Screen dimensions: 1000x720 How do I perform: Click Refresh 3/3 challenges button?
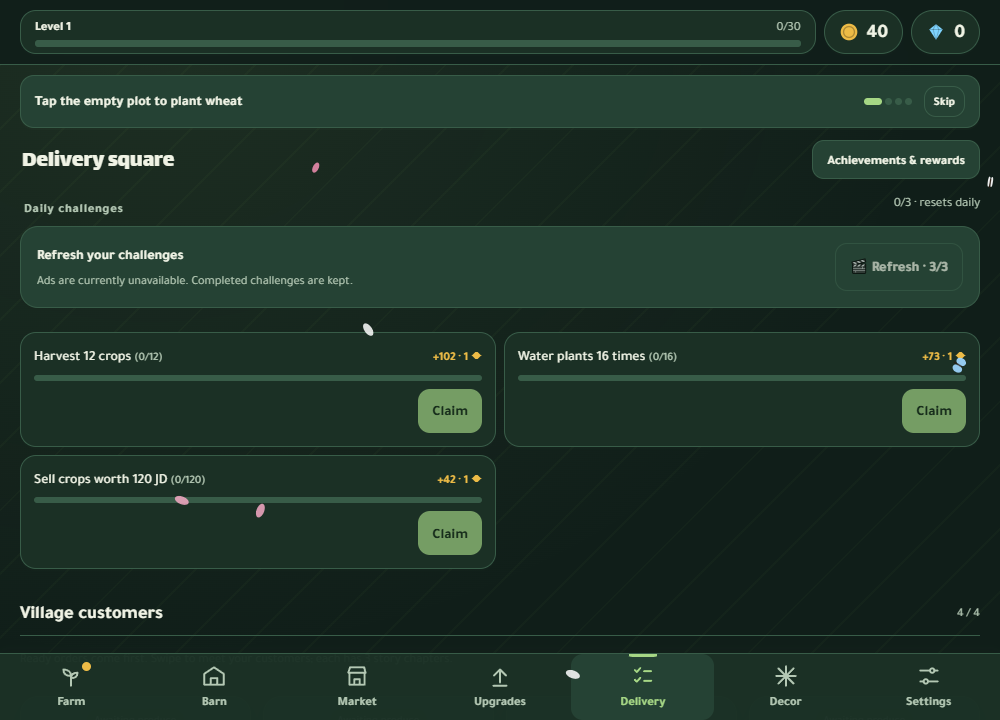tap(899, 267)
